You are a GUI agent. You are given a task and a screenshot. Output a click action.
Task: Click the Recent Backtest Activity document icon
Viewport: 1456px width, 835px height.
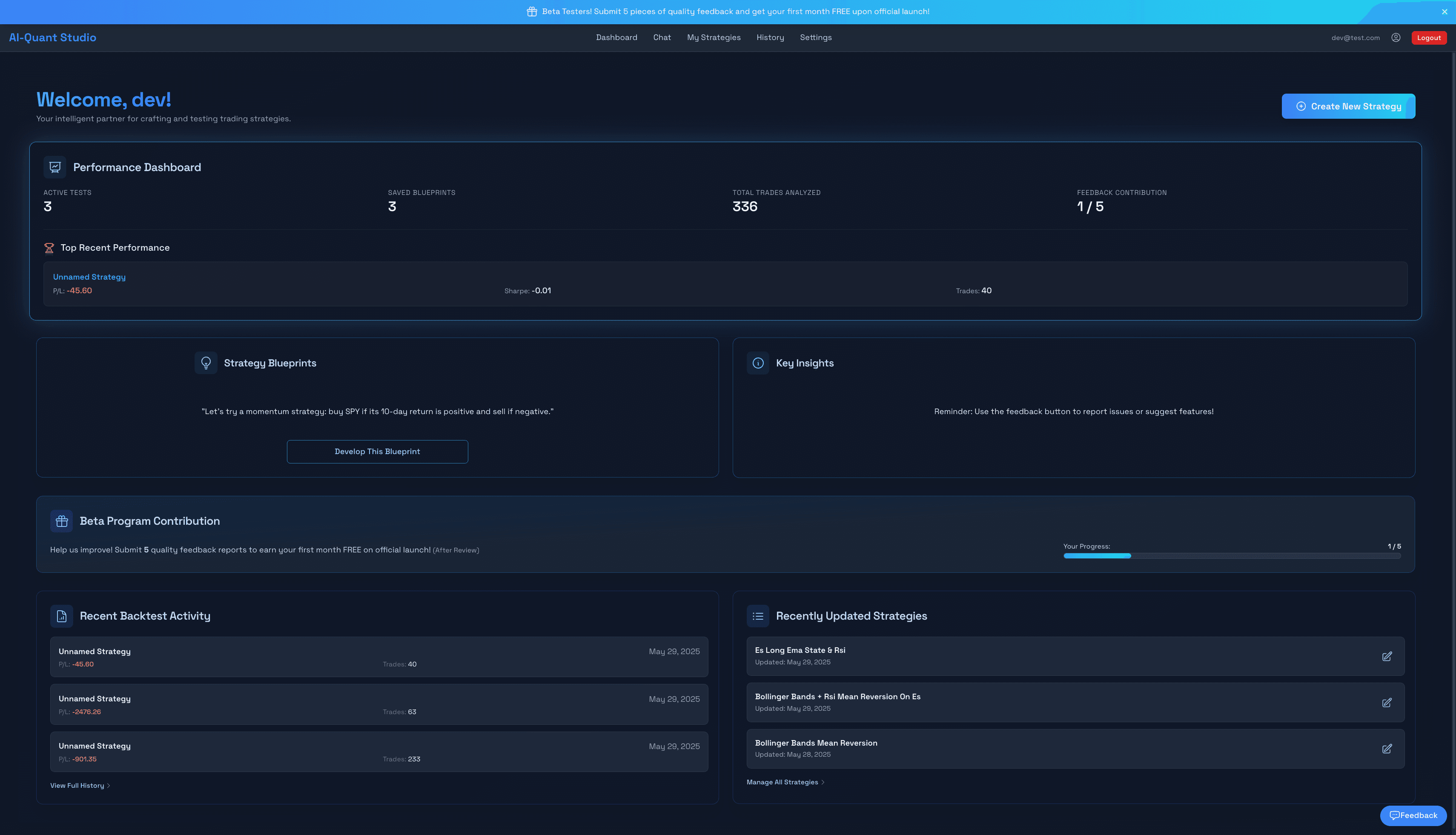pos(61,616)
